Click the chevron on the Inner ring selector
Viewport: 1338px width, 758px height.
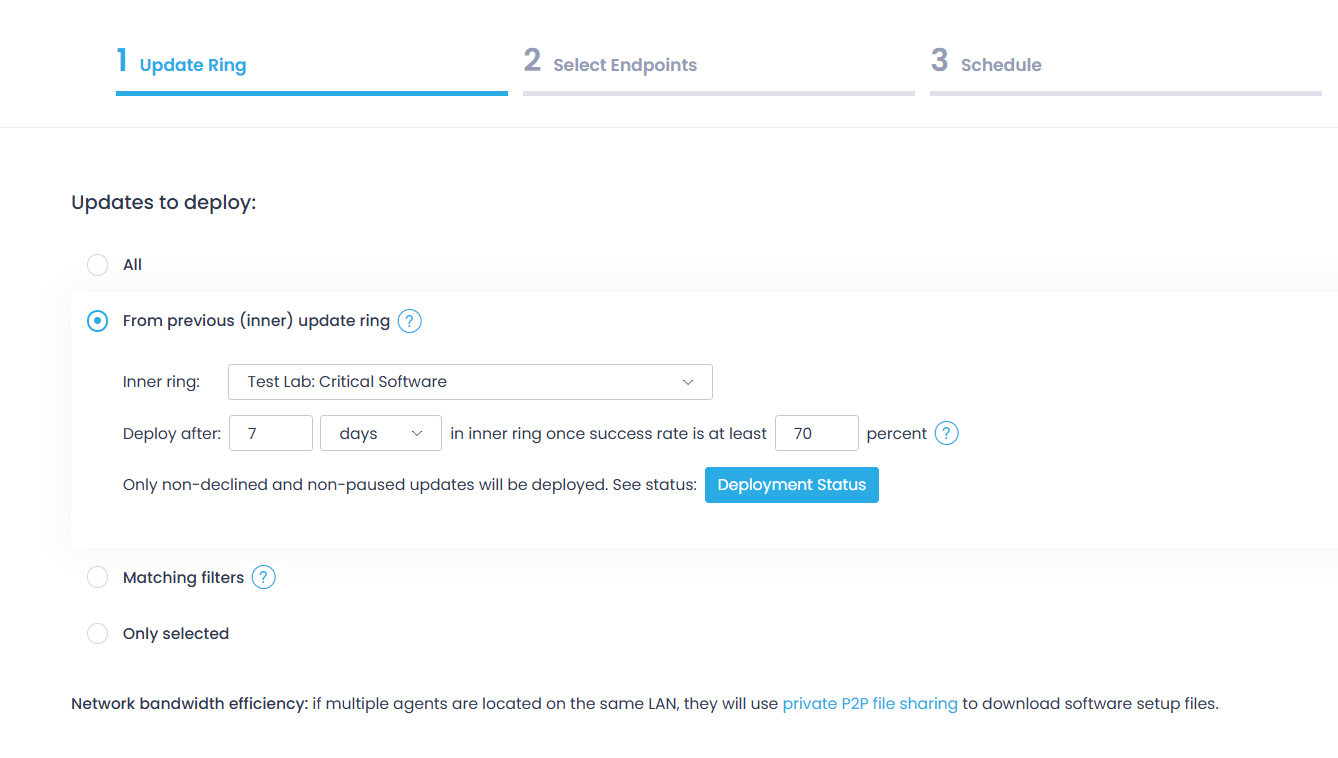coord(688,382)
